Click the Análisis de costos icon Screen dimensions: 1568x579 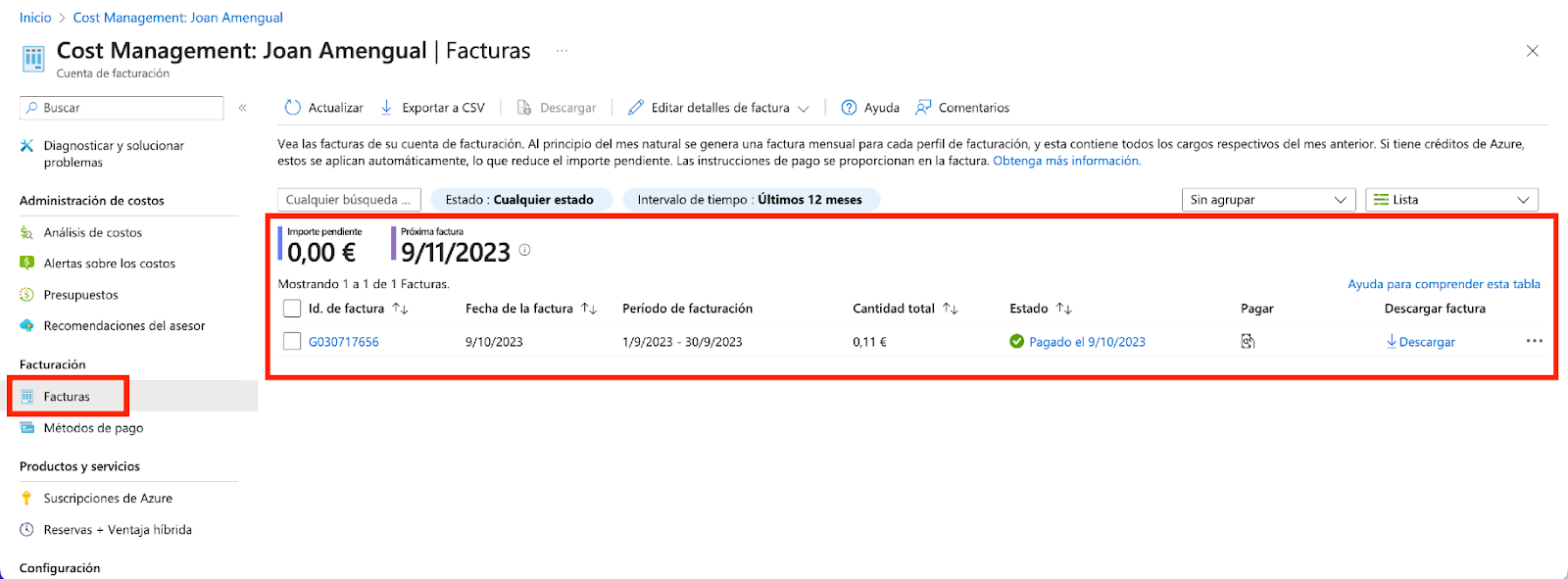[x=27, y=233]
